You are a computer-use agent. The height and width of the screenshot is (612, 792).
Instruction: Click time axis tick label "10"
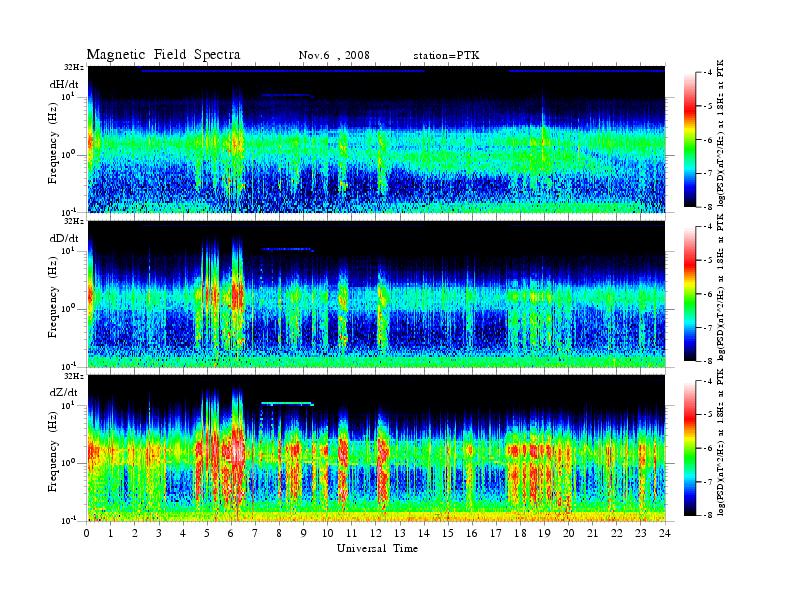[x=328, y=533]
